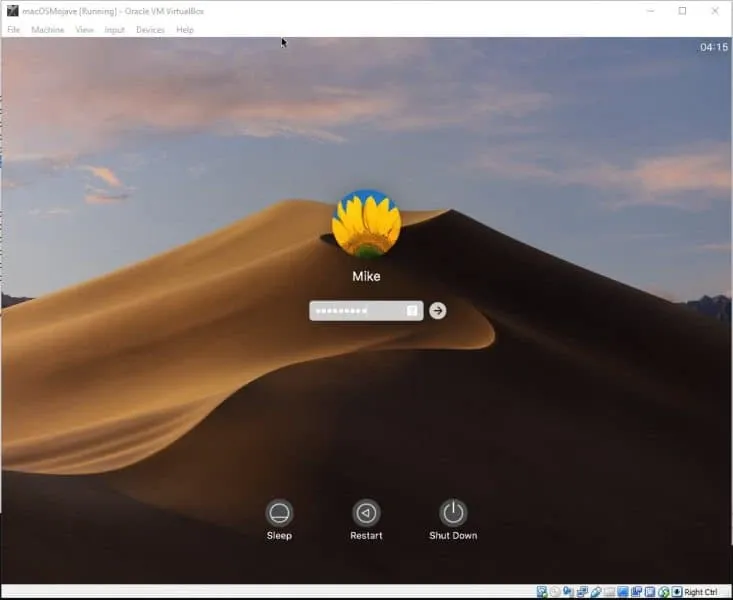Viewport: 733px width, 600px height.
Task: Select Mike's sunflower user picture
Action: (366, 224)
